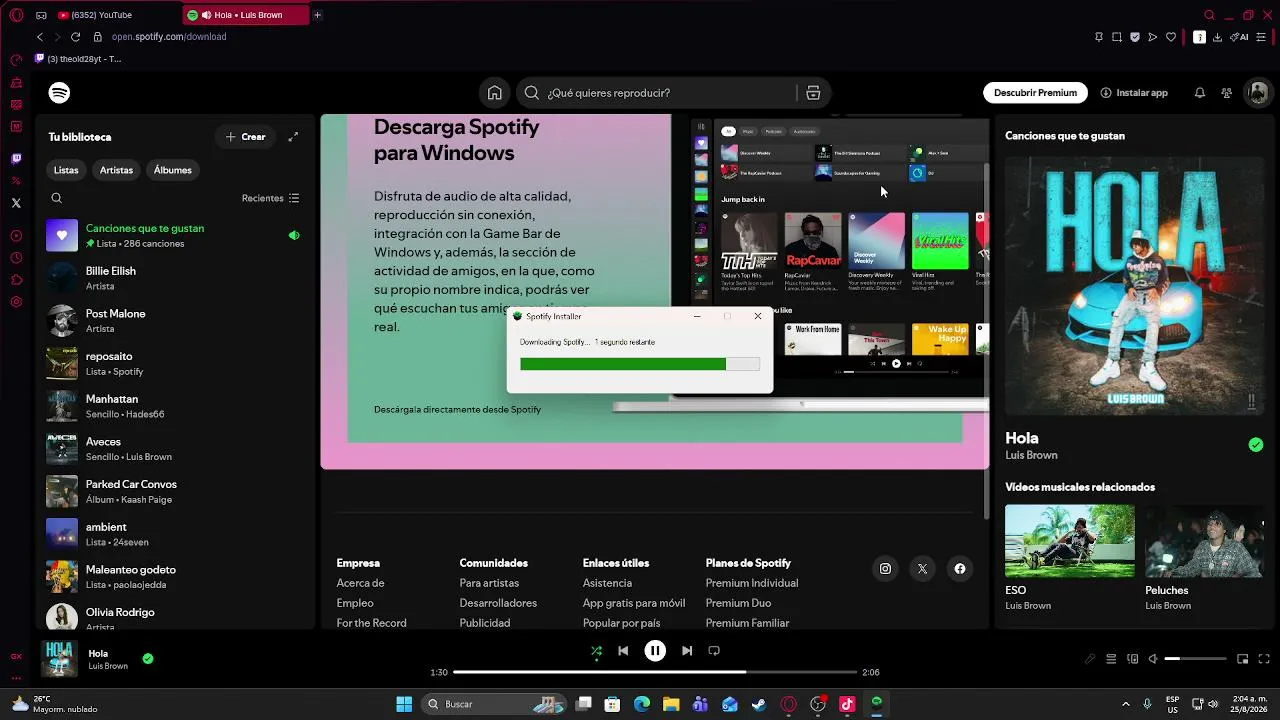
Task: Filter library by Artistas
Action: coord(116,170)
